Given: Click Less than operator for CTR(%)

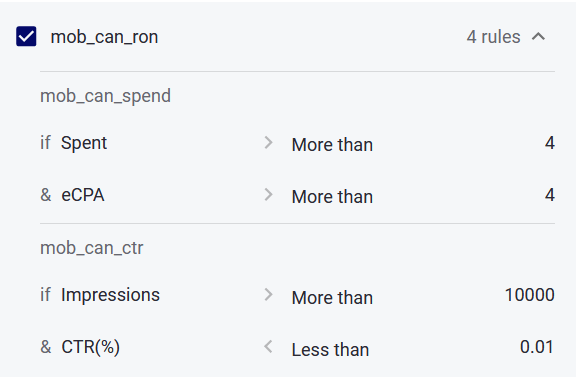Looking at the screenshot, I should click(330, 349).
